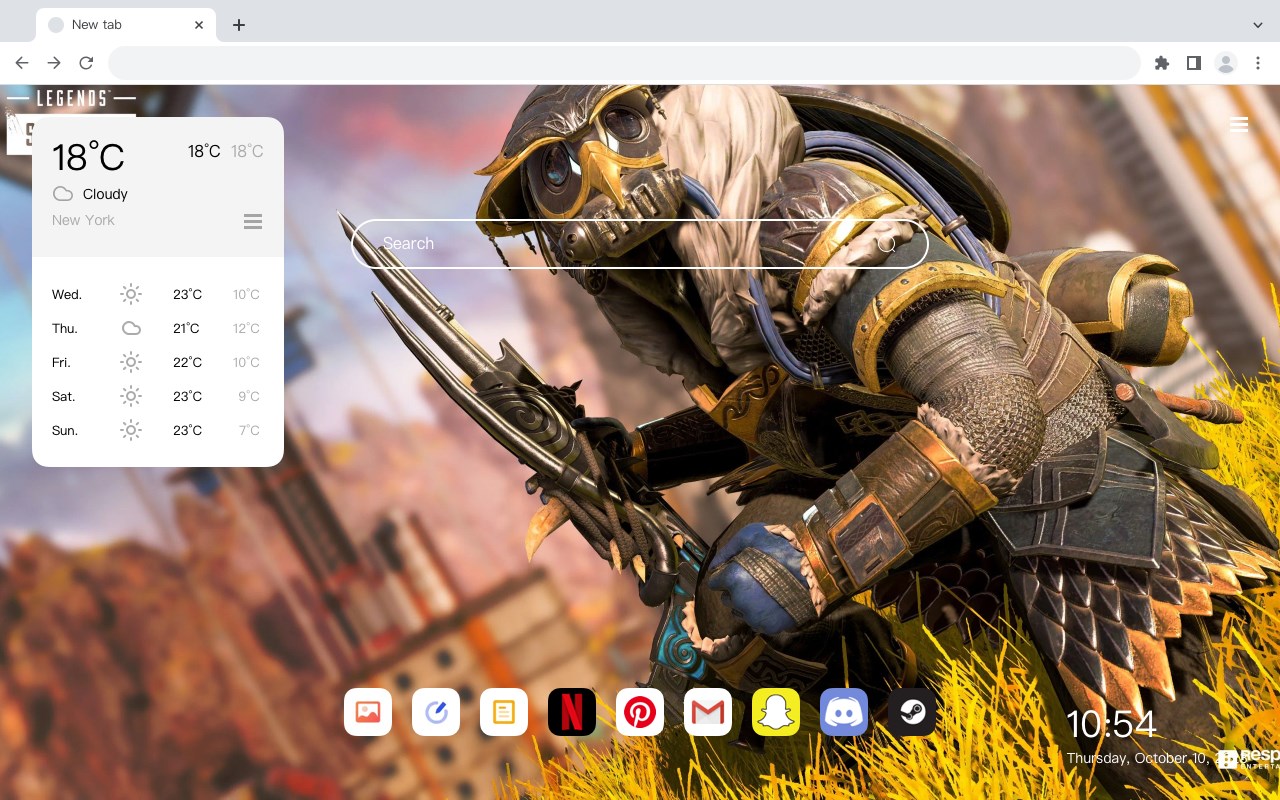Click the Wednesday sun forecast icon
The height and width of the screenshot is (800, 1280).
pos(131,294)
